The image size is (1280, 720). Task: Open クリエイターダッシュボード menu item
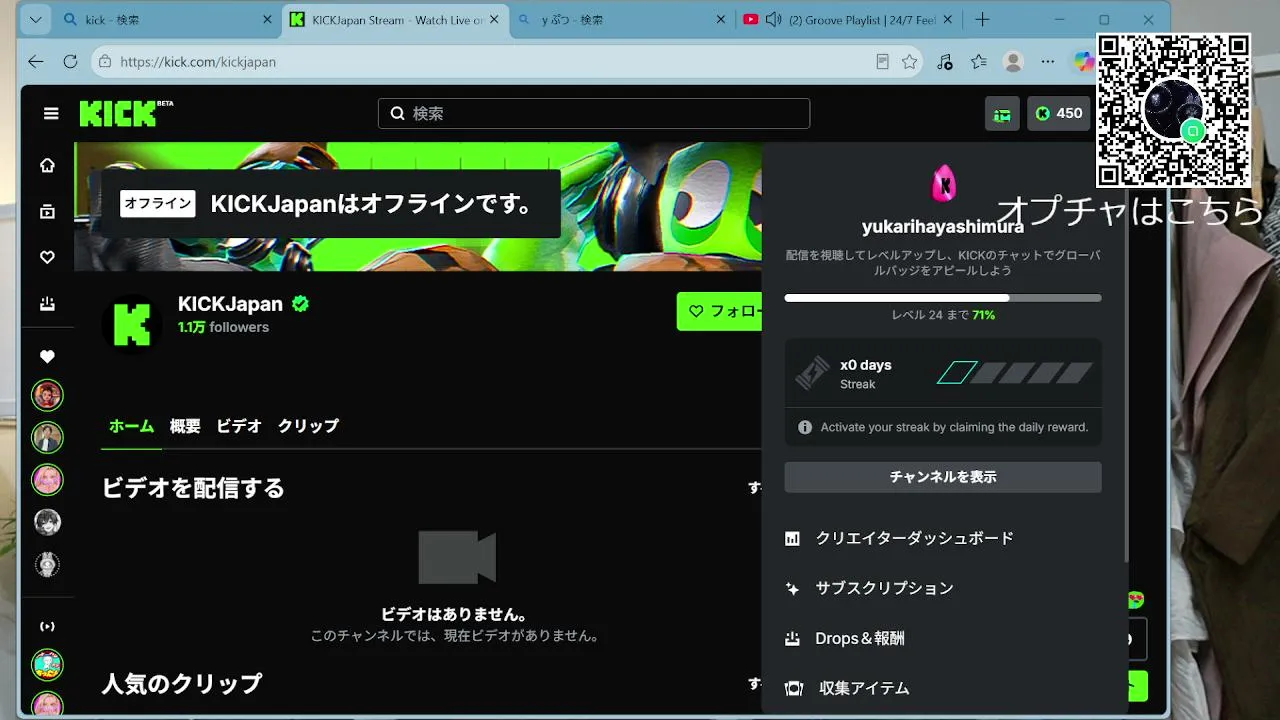point(943,538)
